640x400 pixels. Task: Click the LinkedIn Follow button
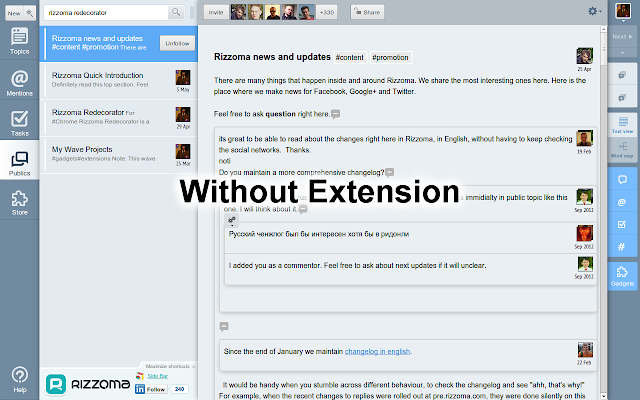pos(151,389)
